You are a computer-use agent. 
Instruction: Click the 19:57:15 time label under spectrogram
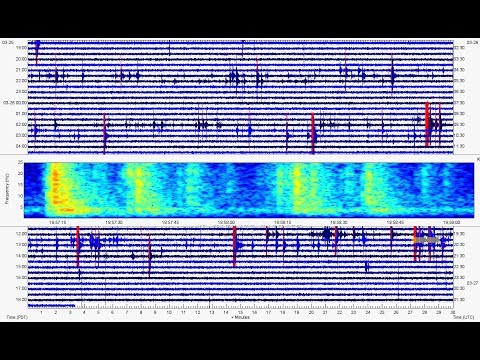58,222
